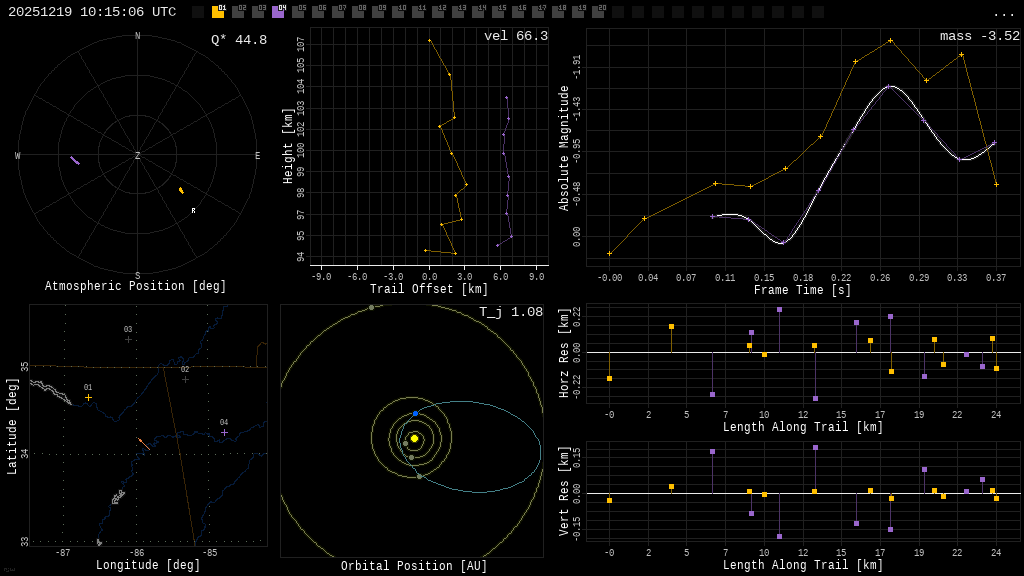Toggle the purple station 04 box in top bar

pyautogui.click(x=278, y=12)
